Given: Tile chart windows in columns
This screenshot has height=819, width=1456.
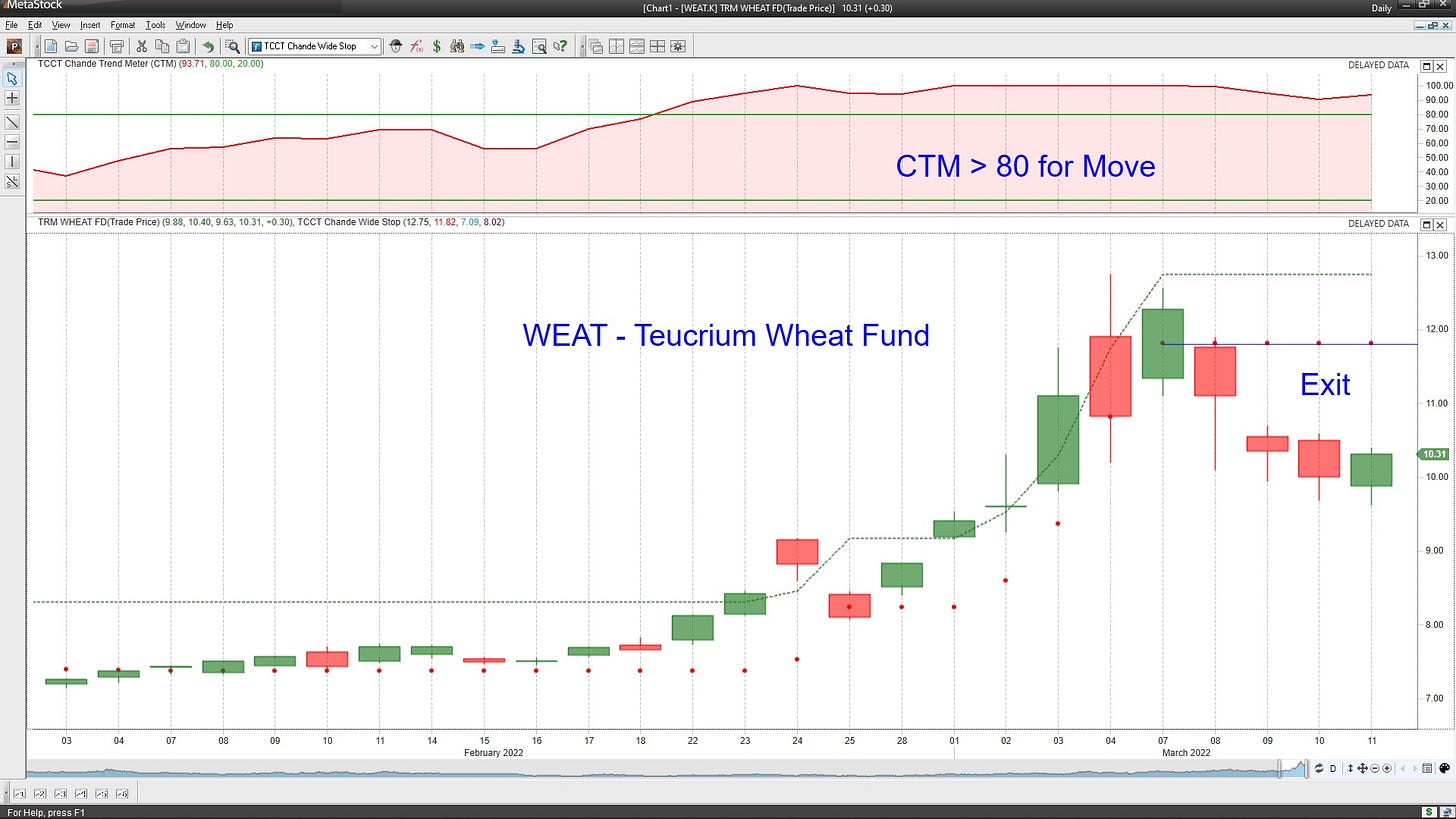Looking at the screenshot, I should (616, 46).
